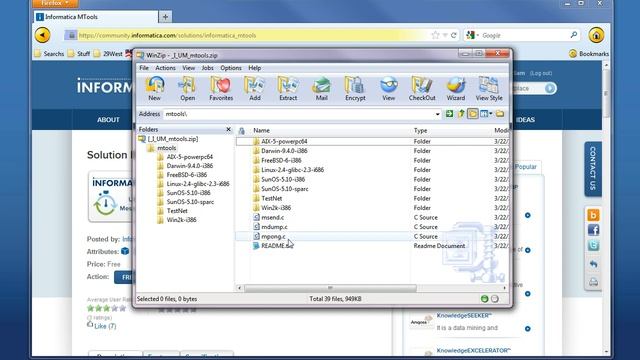Click the lock icon column header
Screen dimensions: 640x360
click(x=242, y=131)
